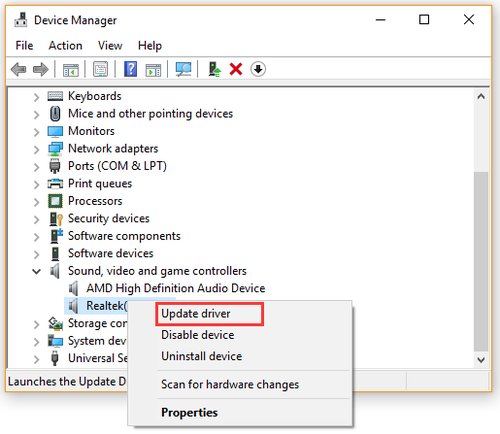Select Uninstall device in context menu
Image resolution: width=500 pixels, height=434 pixels.
[202, 356]
